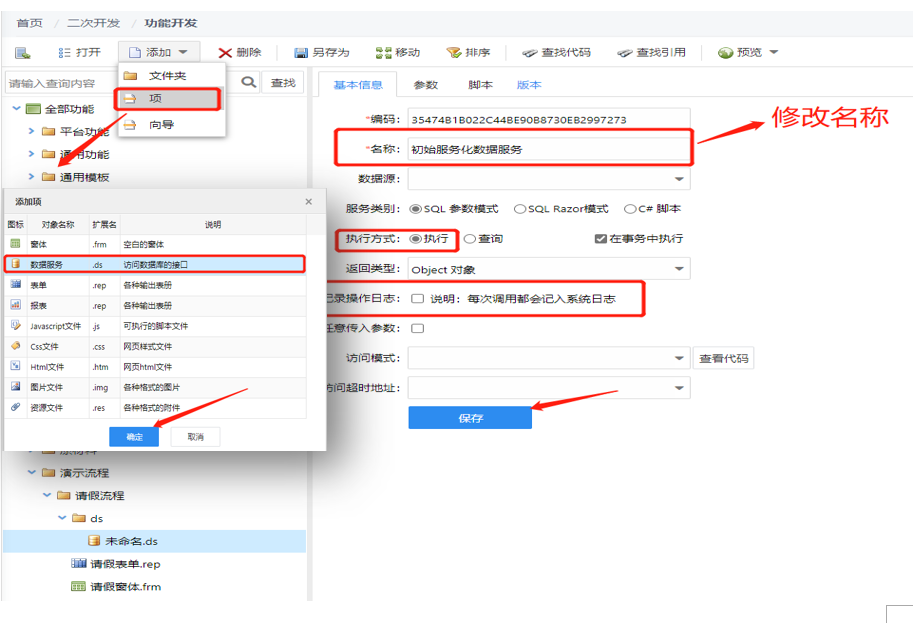913x623 pixels.
Task: Select SQL 参数模式 radio button
Action: click(x=415, y=208)
